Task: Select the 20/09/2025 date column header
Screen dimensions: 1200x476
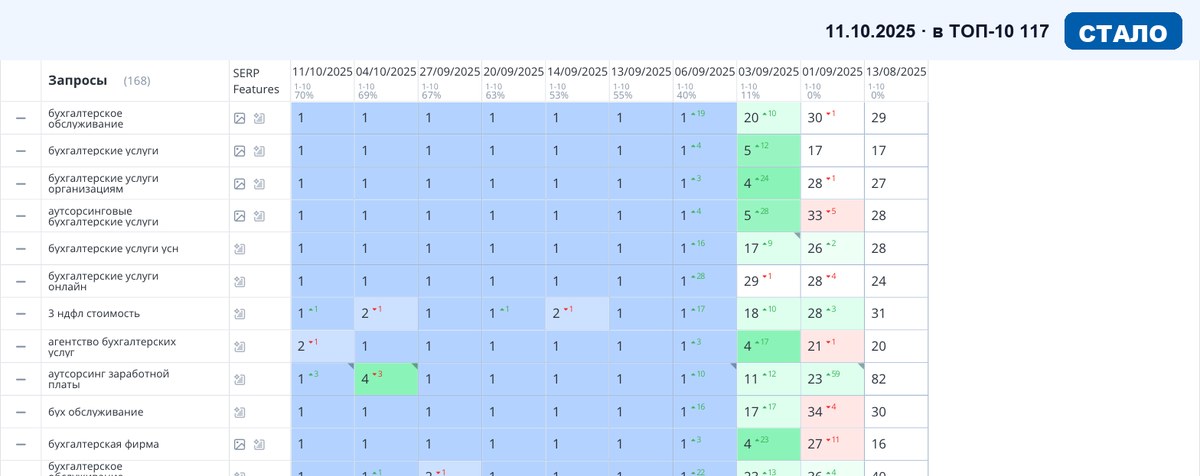Action: pyautogui.click(x=514, y=72)
